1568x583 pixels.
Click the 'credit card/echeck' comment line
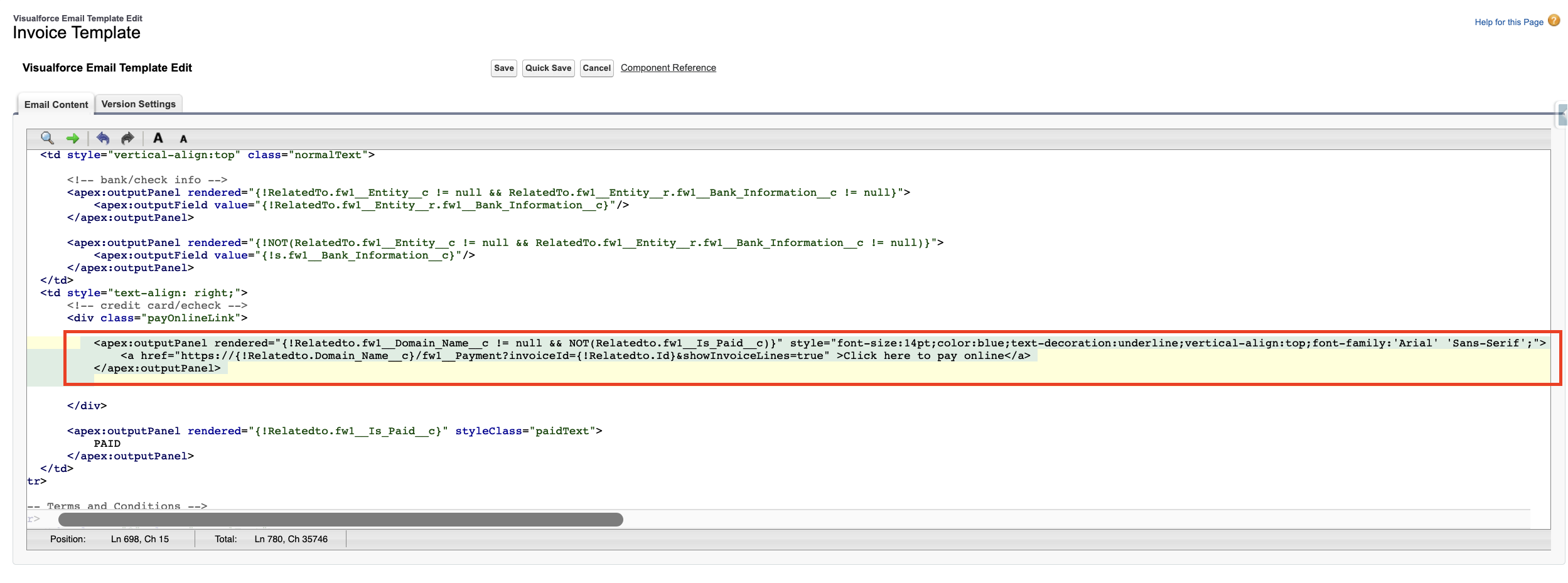point(158,306)
